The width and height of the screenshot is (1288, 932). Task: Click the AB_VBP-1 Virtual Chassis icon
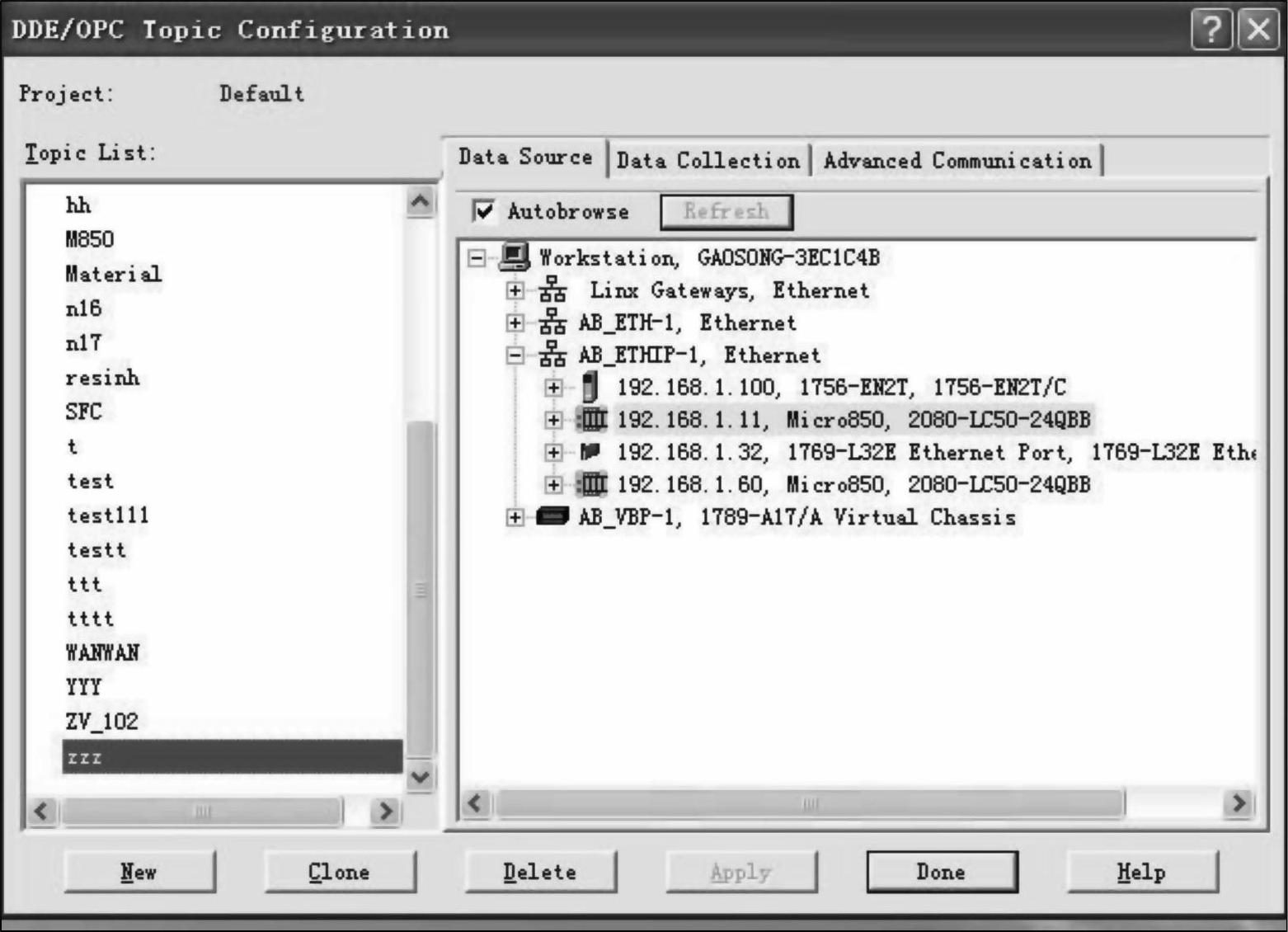tap(552, 517)
